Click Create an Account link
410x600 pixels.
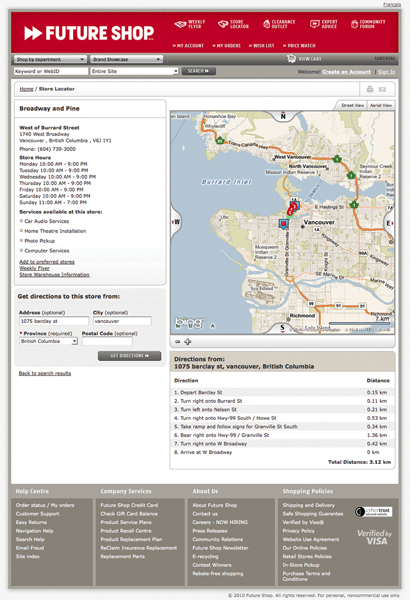click(x=346, y=72)
